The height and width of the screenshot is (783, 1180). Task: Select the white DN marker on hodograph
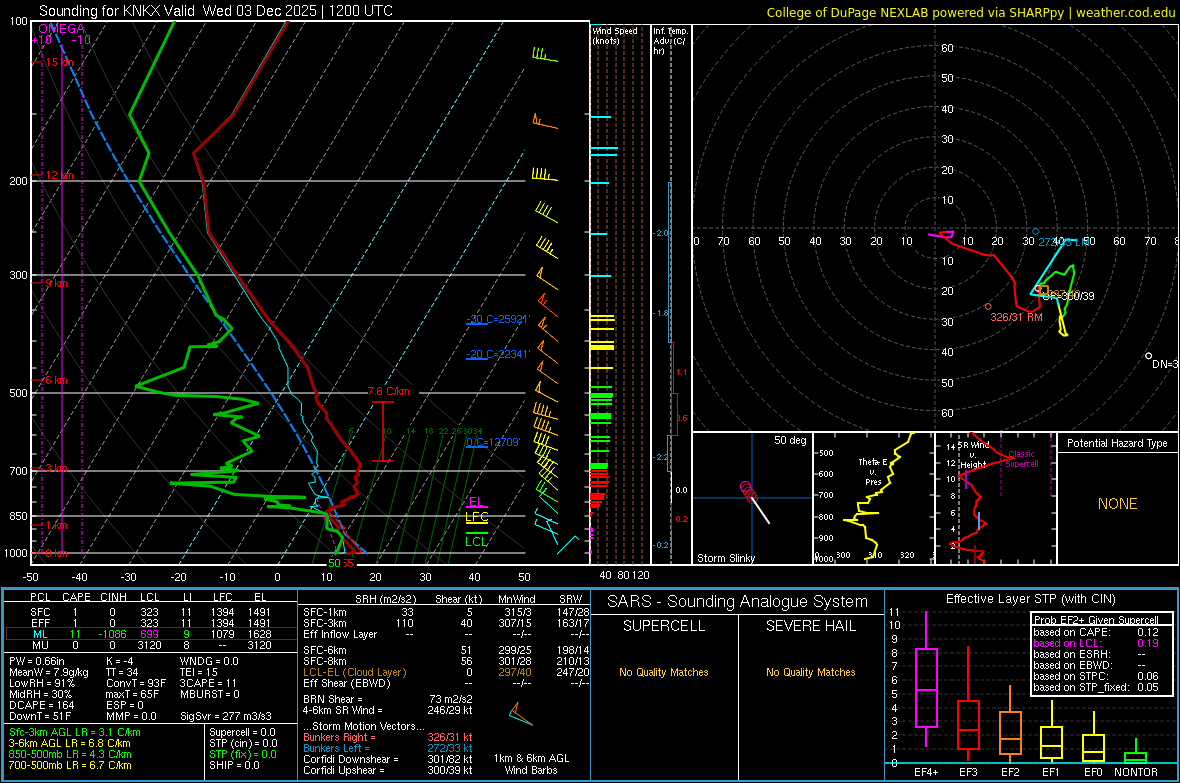coord(1148,355)
